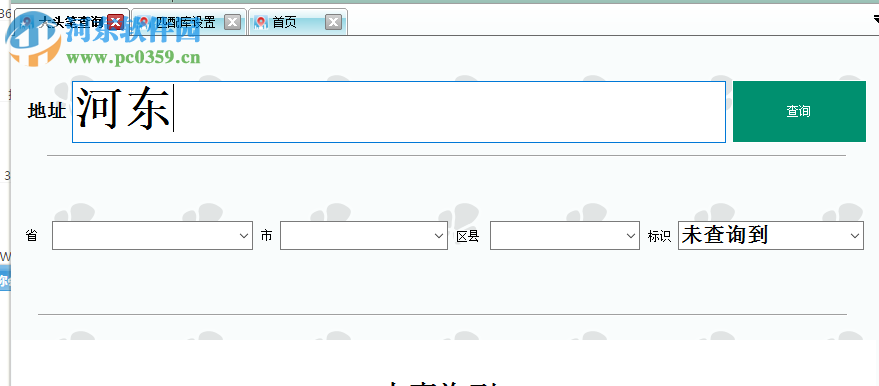The width and height of the screenshot is (879, 386).
Task: Open the 标识 dropdown showing 未查询到
Action: coord(771,235)
